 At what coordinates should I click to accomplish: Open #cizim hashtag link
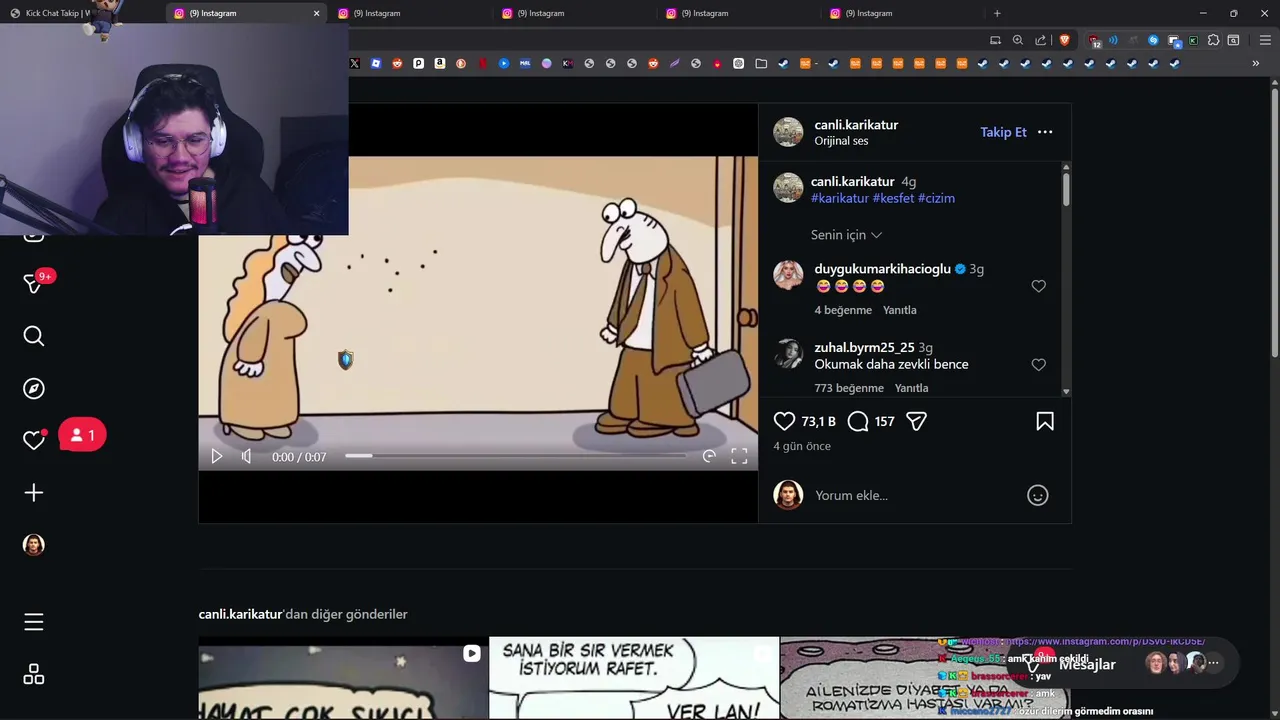[x=936, y=198]
